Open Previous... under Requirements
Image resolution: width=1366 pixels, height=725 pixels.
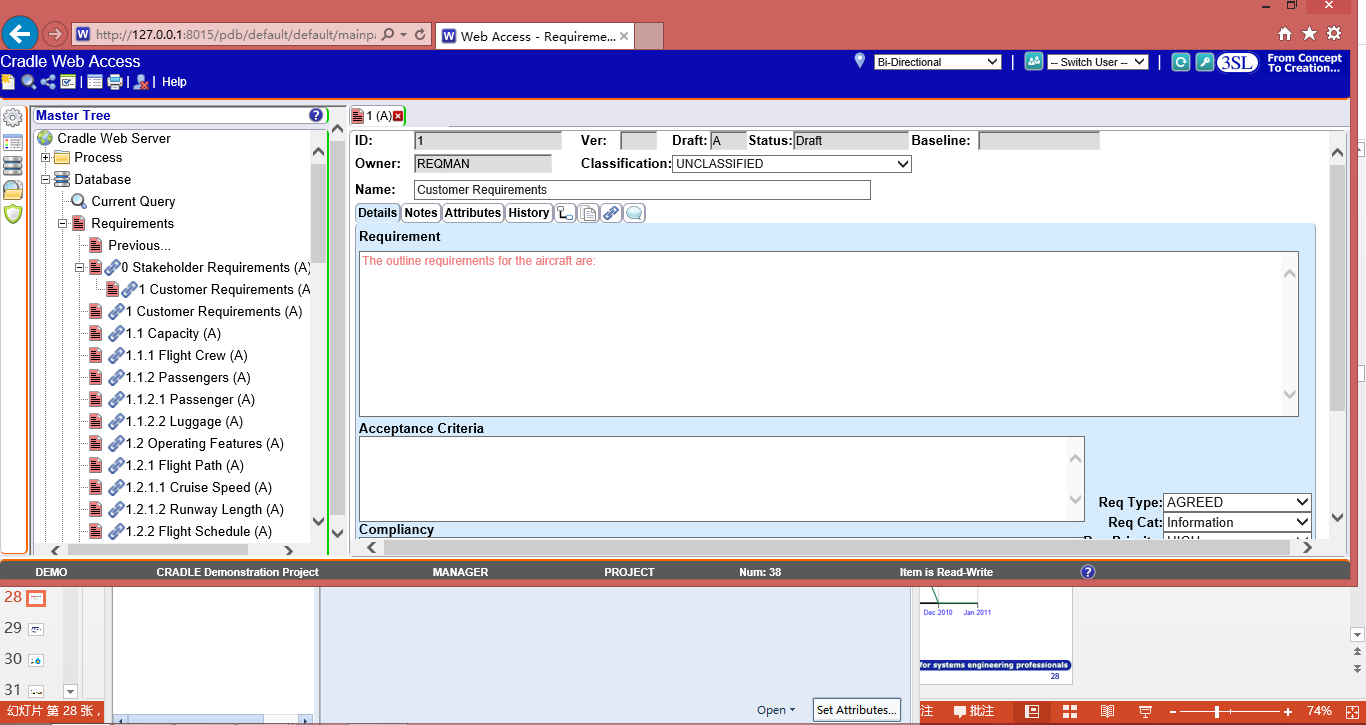pos(139,246)
